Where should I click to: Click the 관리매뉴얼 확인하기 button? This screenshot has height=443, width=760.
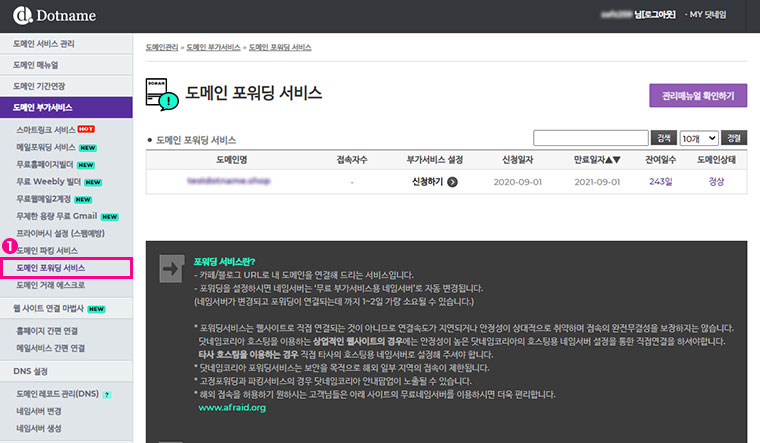tap(697, 96)
